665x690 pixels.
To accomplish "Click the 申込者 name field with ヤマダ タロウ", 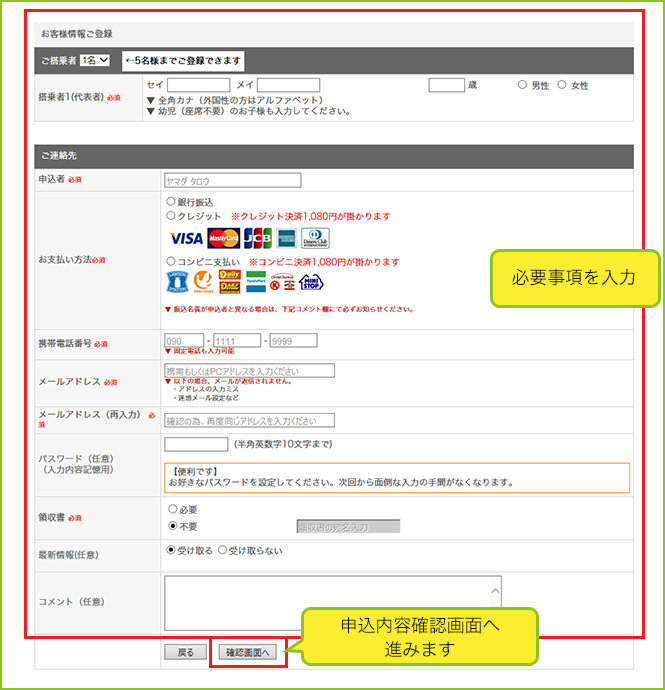I will (x=233, y=180).
